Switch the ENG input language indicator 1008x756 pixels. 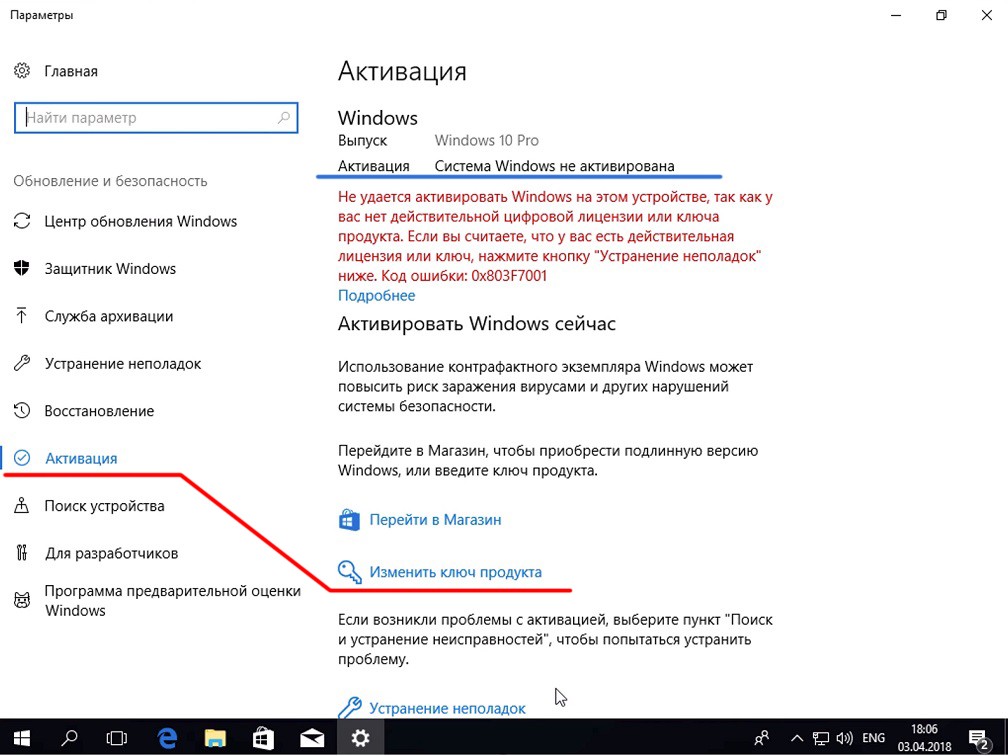[873, 737]
